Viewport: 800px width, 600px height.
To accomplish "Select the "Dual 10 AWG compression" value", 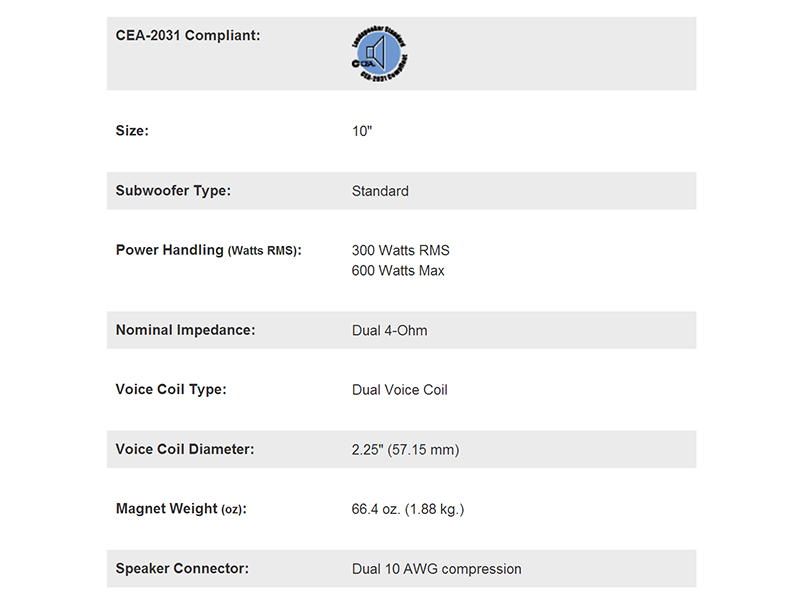I will (437, 569).
